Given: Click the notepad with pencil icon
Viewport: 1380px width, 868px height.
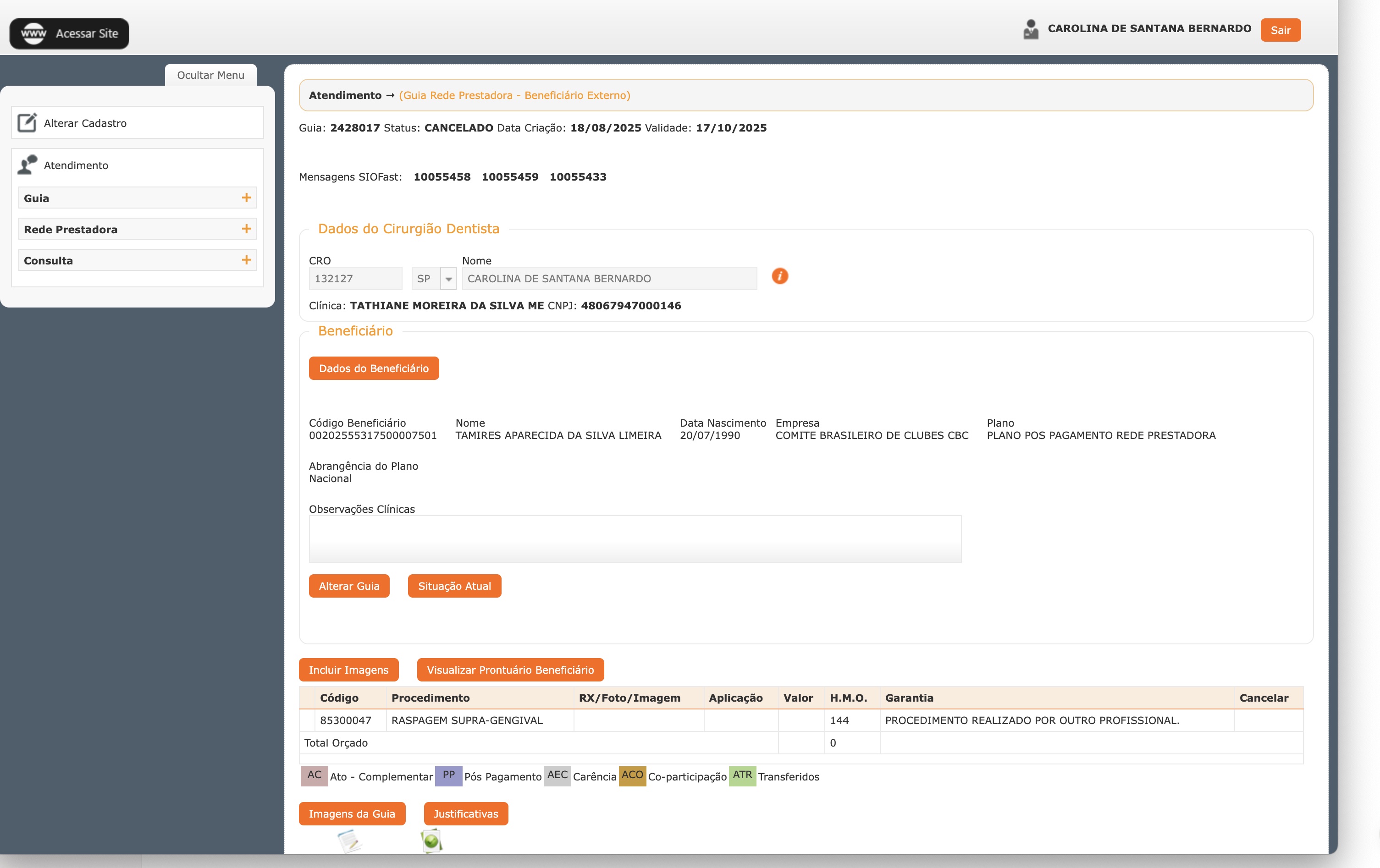Looking at the screenshot, I should click(349, 841).
